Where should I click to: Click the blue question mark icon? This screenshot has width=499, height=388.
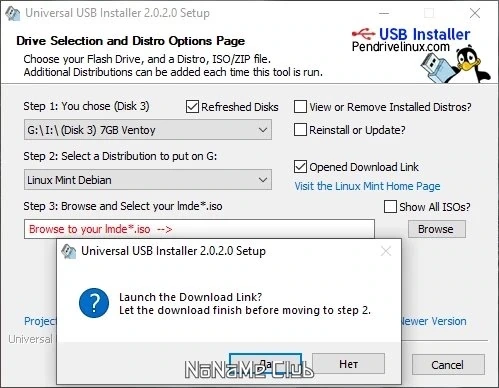coord(94,303)
